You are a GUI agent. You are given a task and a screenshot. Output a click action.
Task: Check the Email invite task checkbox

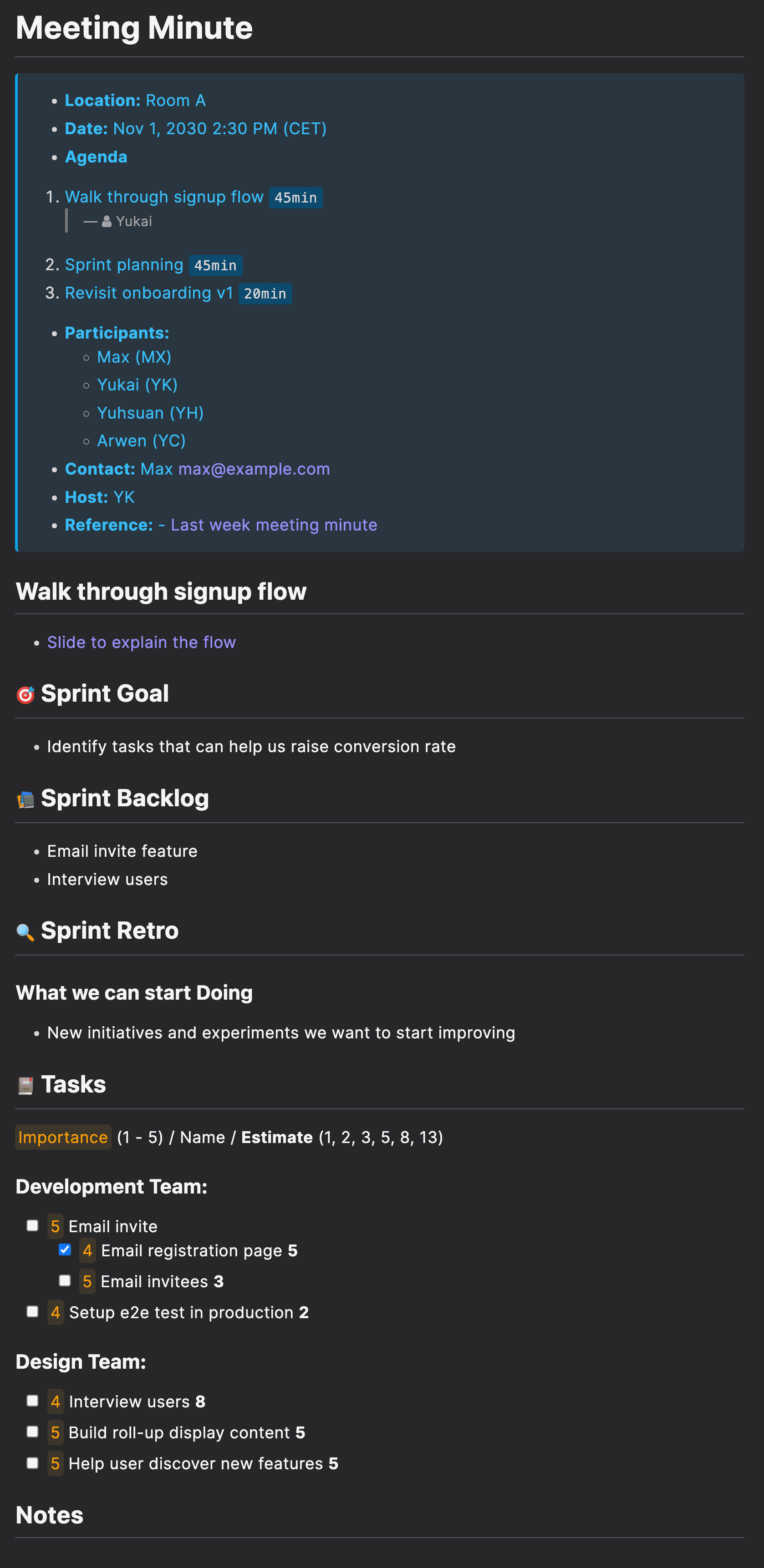(33, 1225)
